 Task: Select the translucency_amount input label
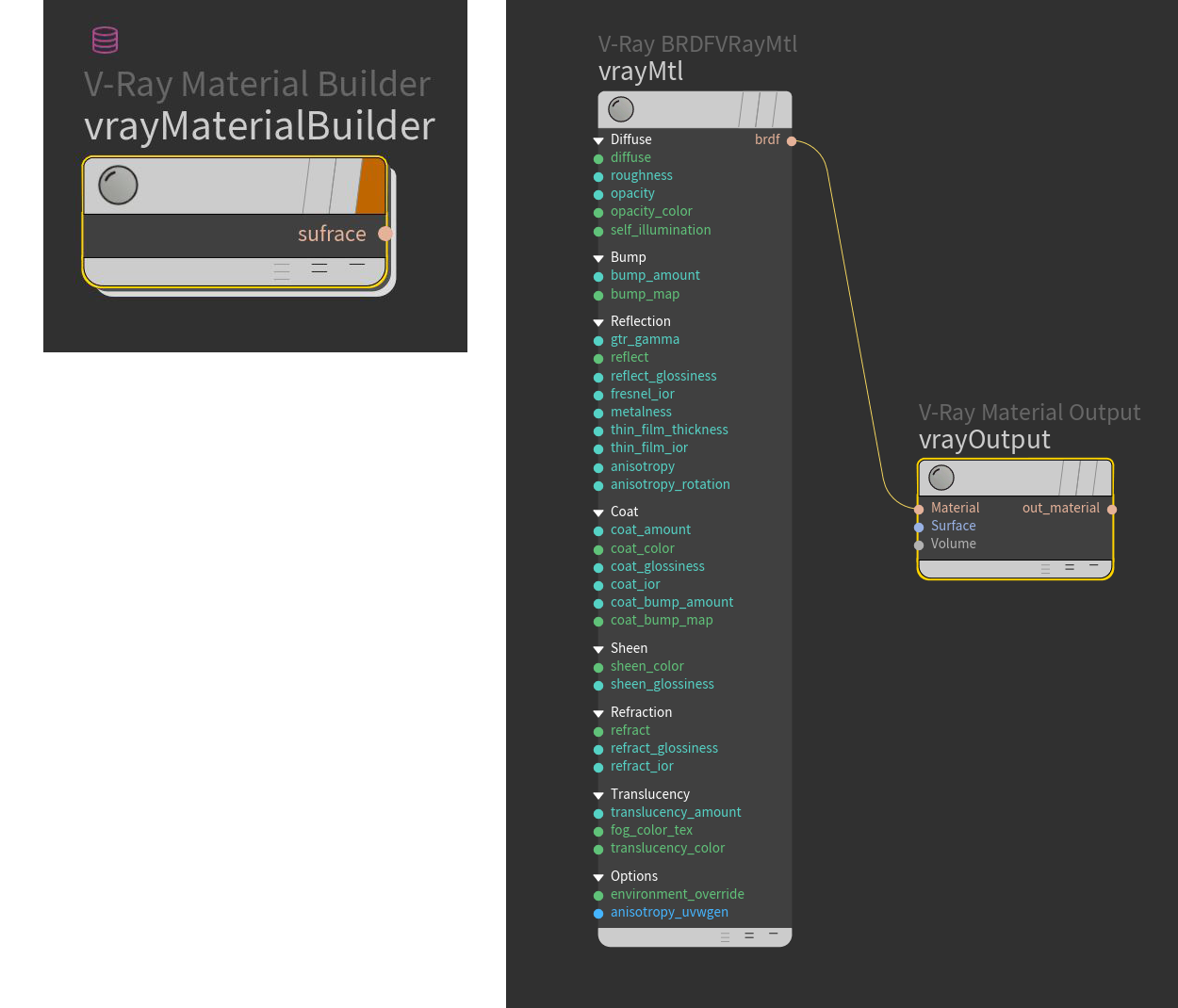[x=676, y=812]
